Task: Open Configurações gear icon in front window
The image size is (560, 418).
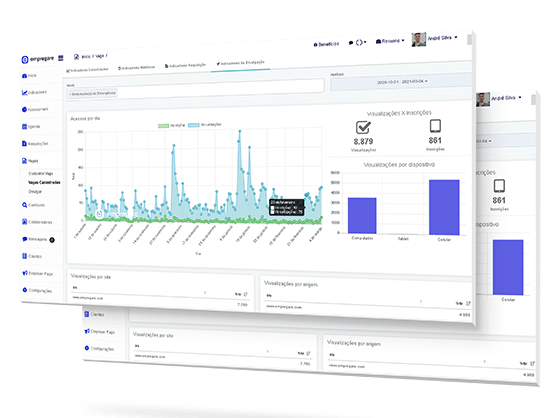Action: 24,290
